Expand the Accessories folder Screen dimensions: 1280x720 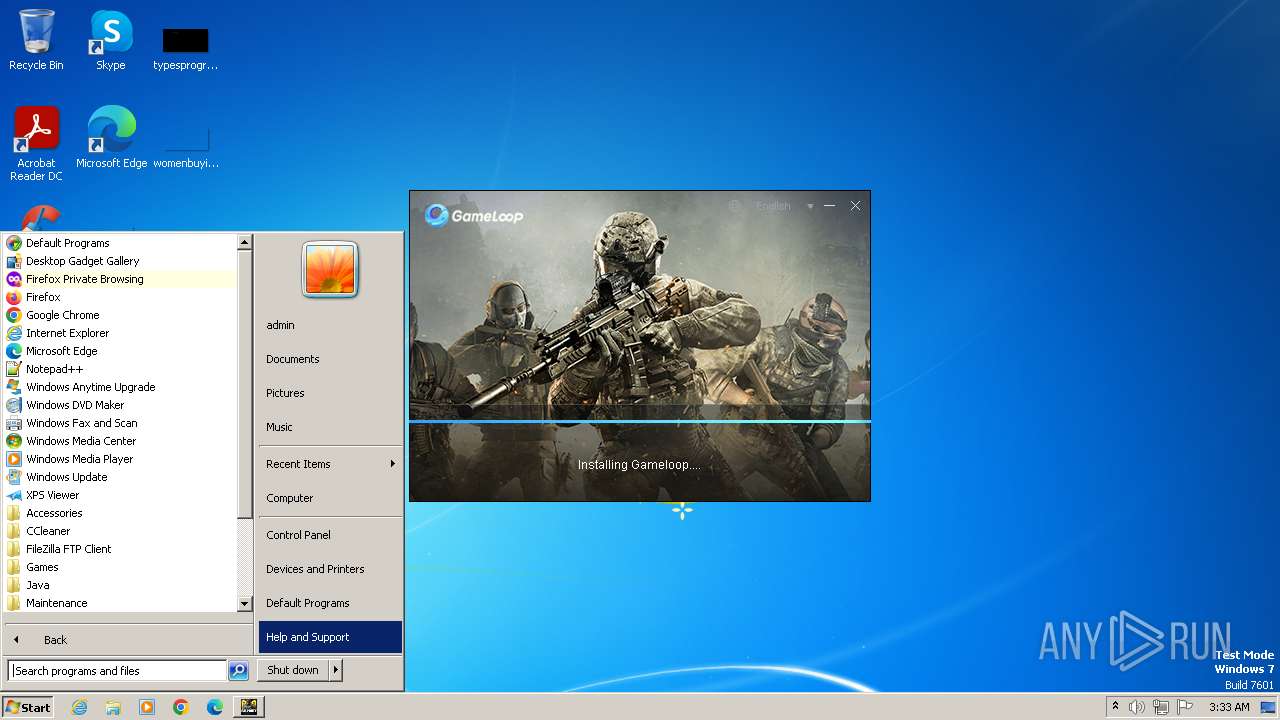click(120, 513)
